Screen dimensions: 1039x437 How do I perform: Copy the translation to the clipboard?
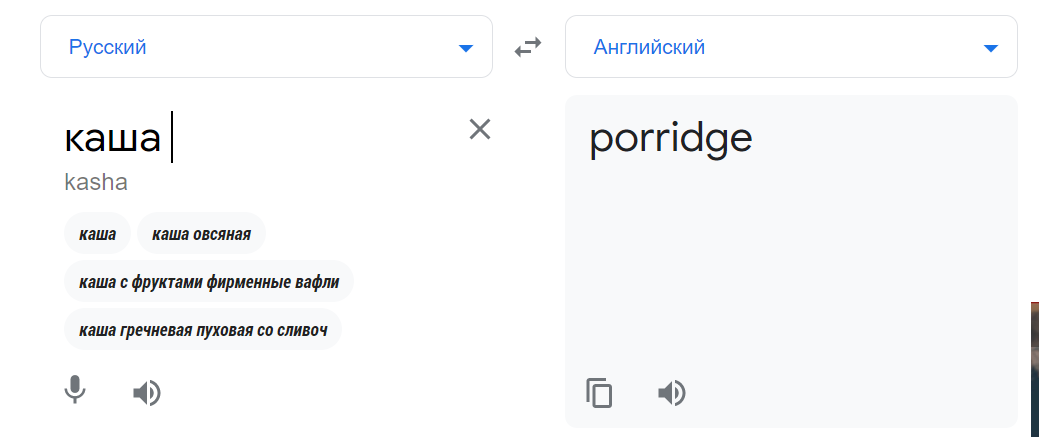coord(599,393)
